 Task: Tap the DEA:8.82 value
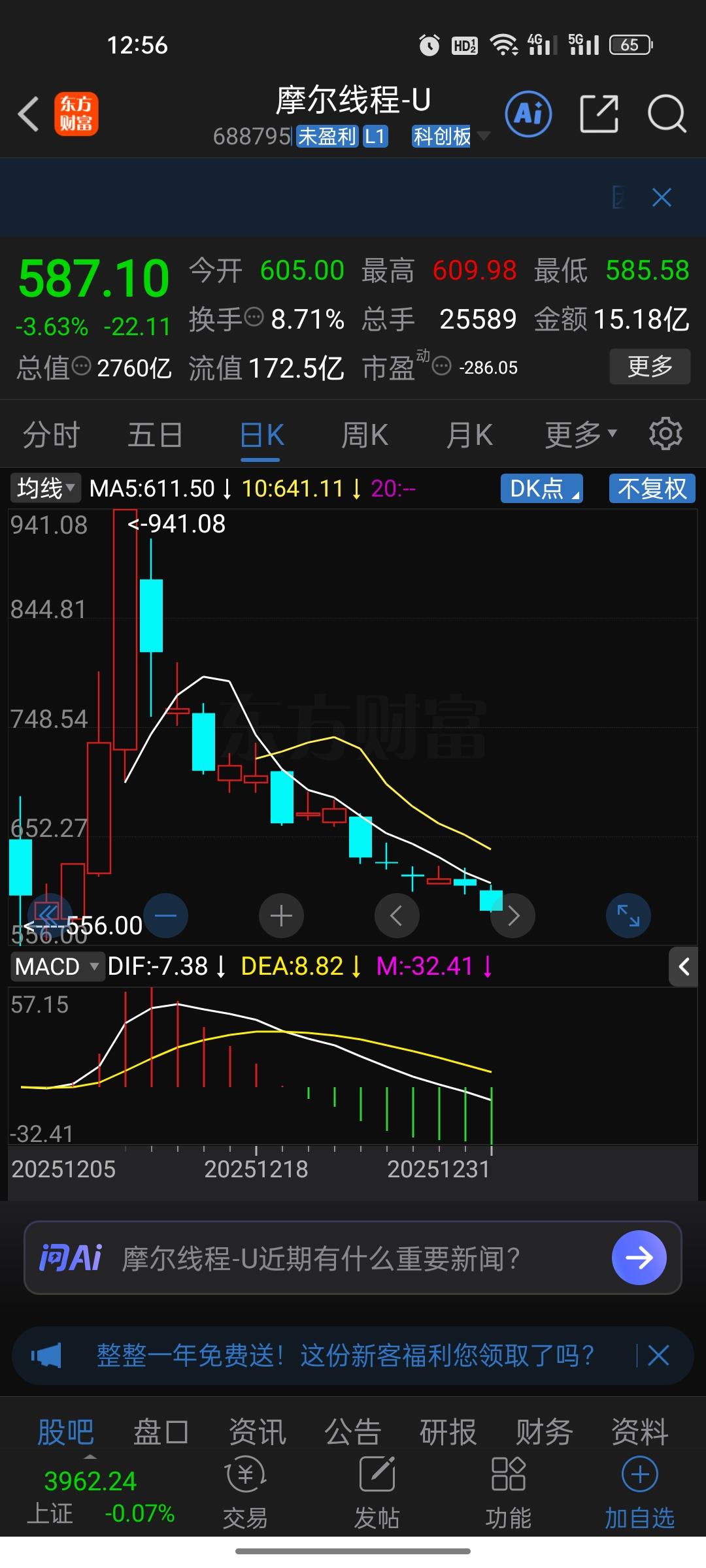tap(301, 966)
